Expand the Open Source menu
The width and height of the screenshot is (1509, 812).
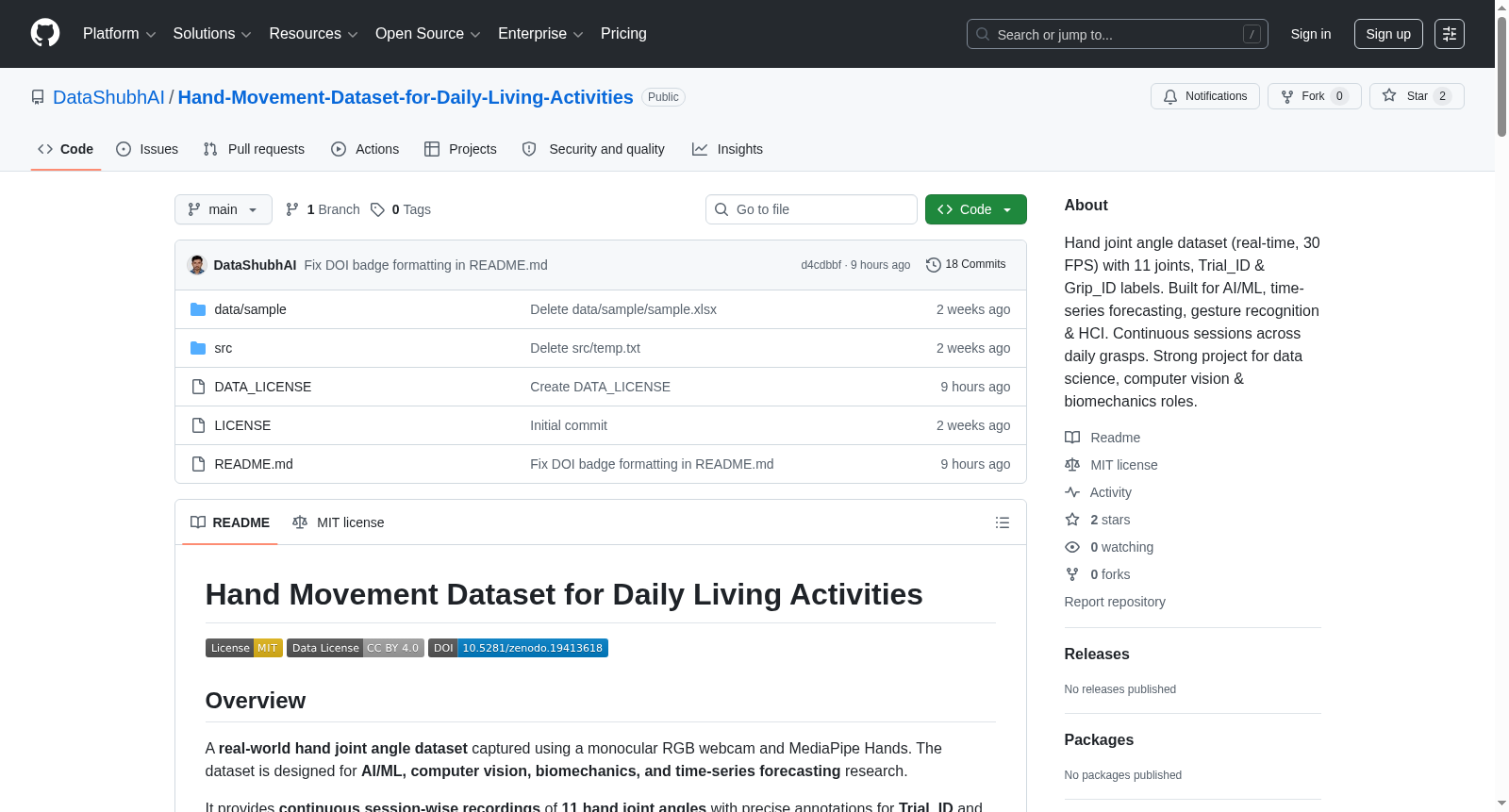pos(428,34)
